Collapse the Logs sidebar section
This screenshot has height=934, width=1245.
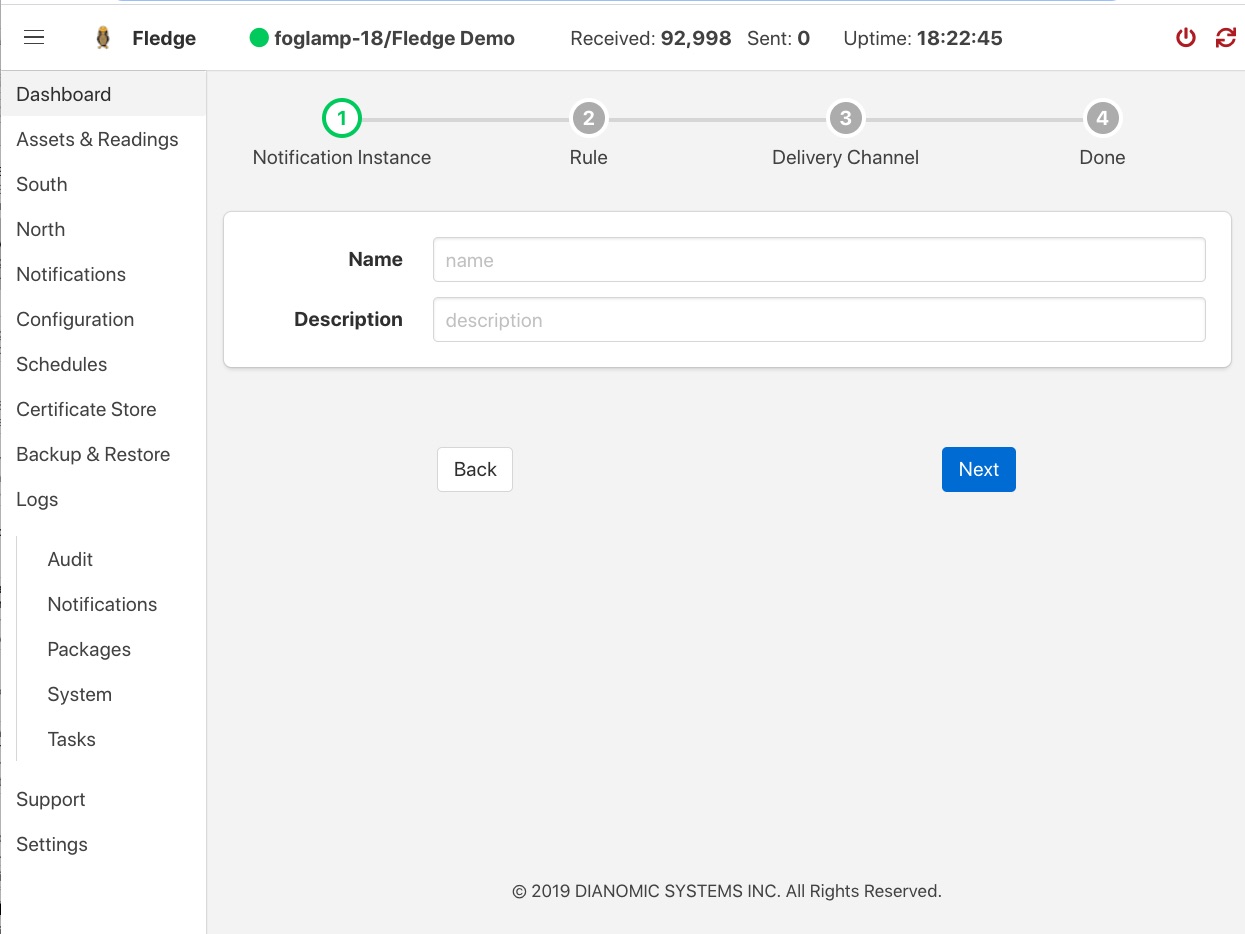click(x=37, y=499)
